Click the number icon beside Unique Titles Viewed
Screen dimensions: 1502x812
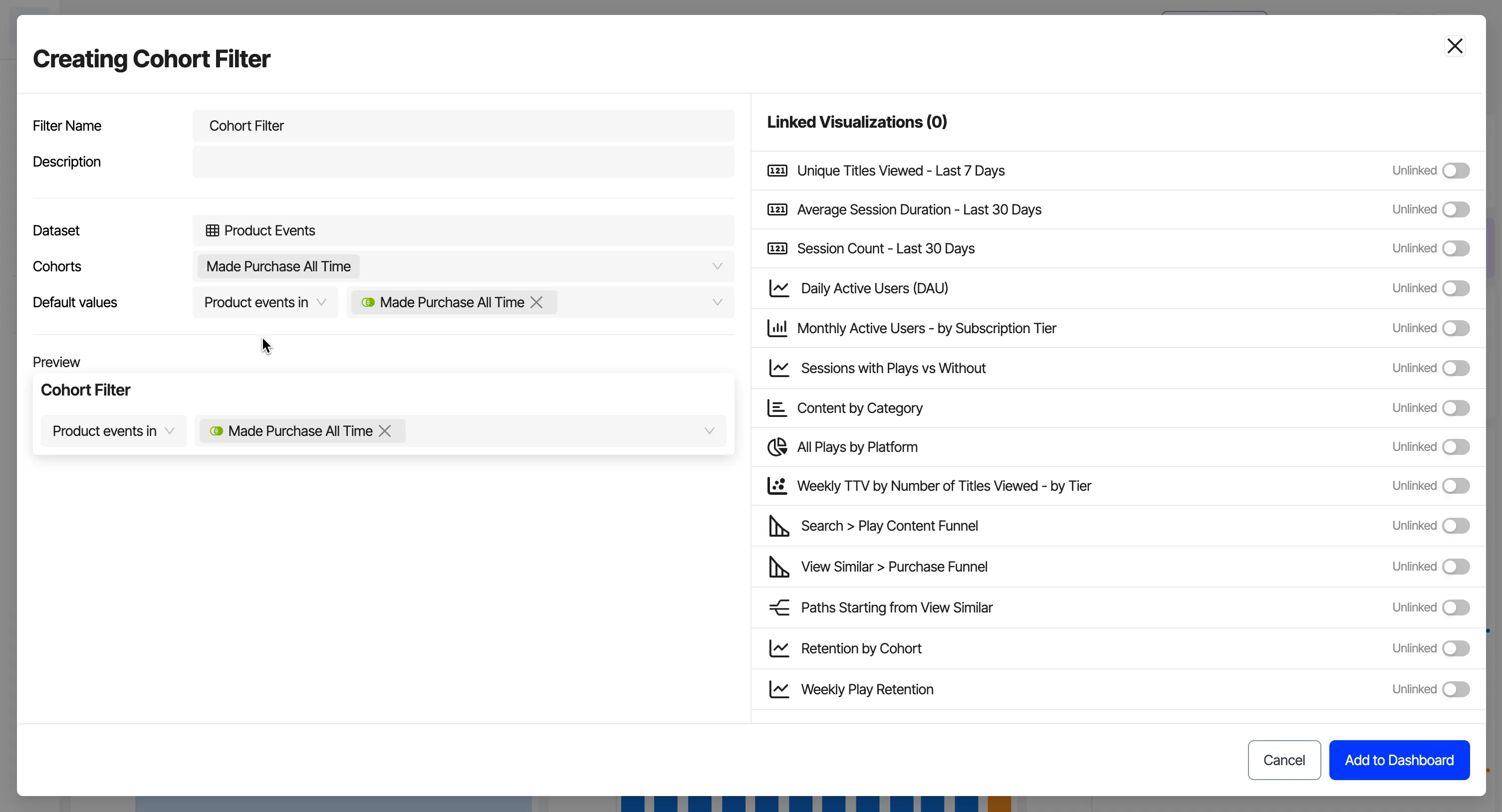tap(776, 171)
